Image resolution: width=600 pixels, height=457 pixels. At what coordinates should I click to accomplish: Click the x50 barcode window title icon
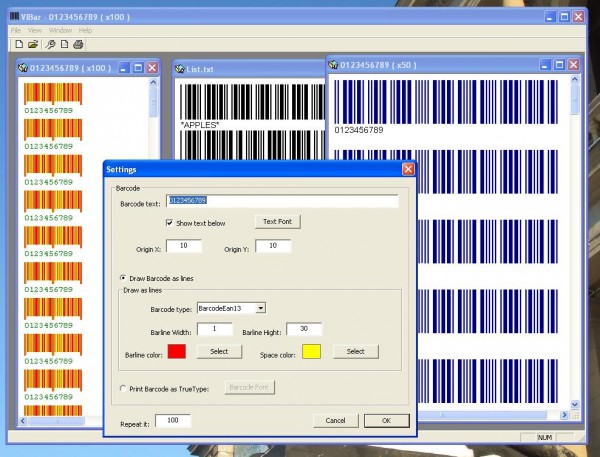click(x=334, y=64)
